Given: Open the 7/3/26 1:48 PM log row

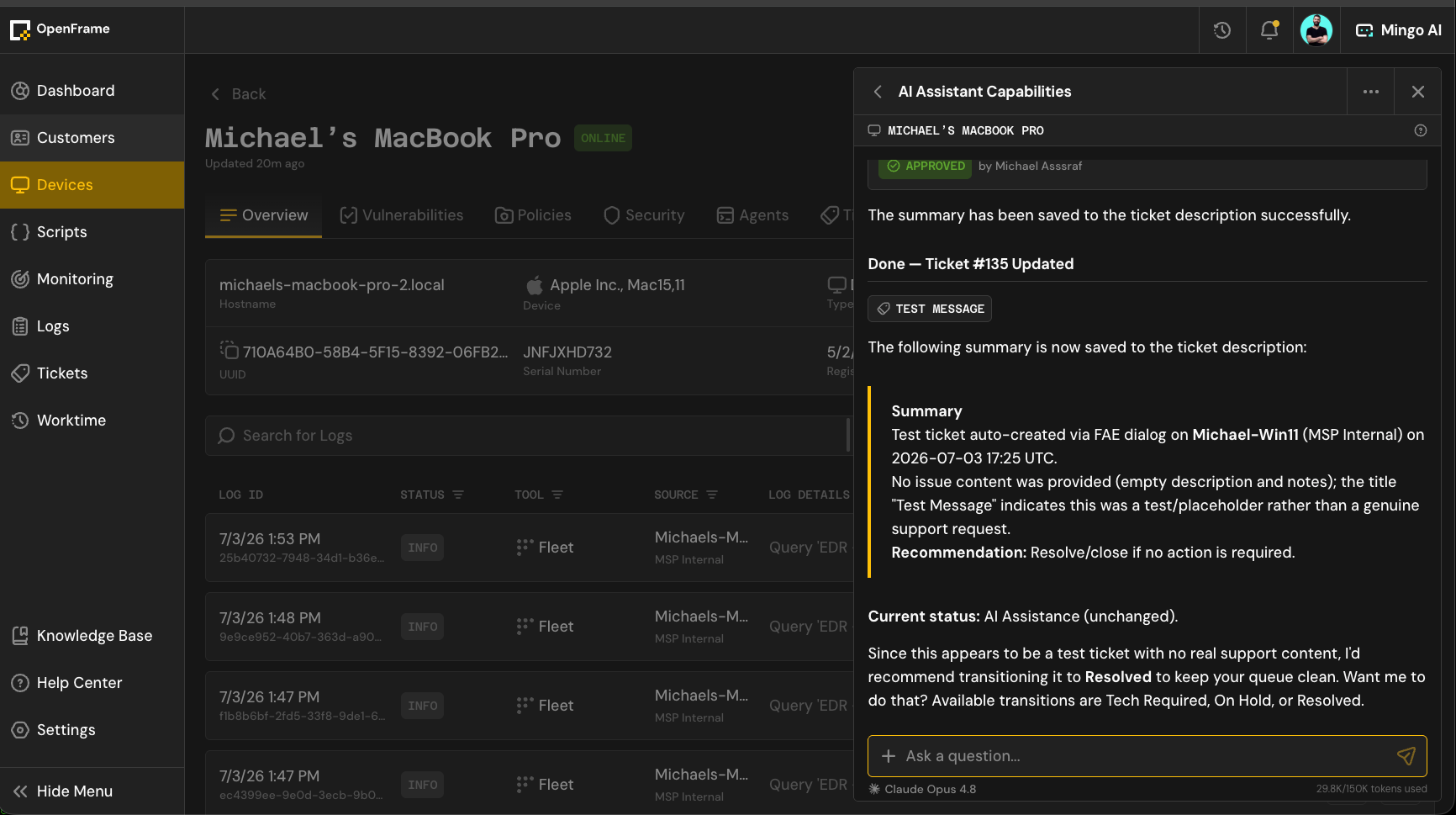Looking at the screenshot, I should 530,627.
